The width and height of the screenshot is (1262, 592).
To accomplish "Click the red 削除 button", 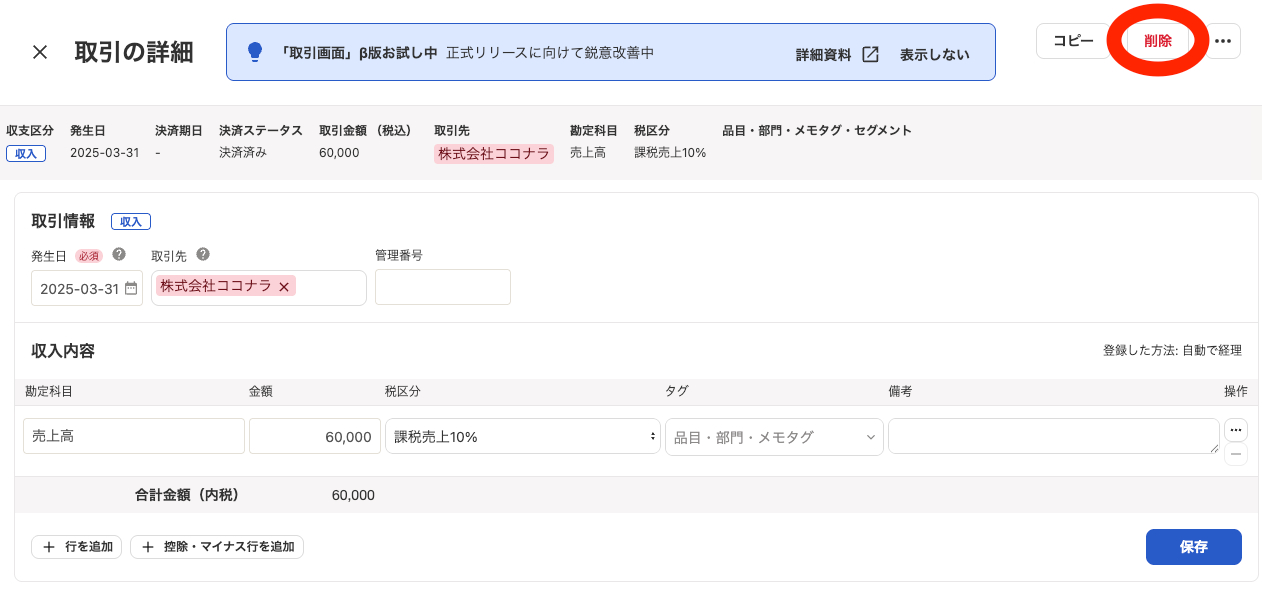I will coord(1157,42).
